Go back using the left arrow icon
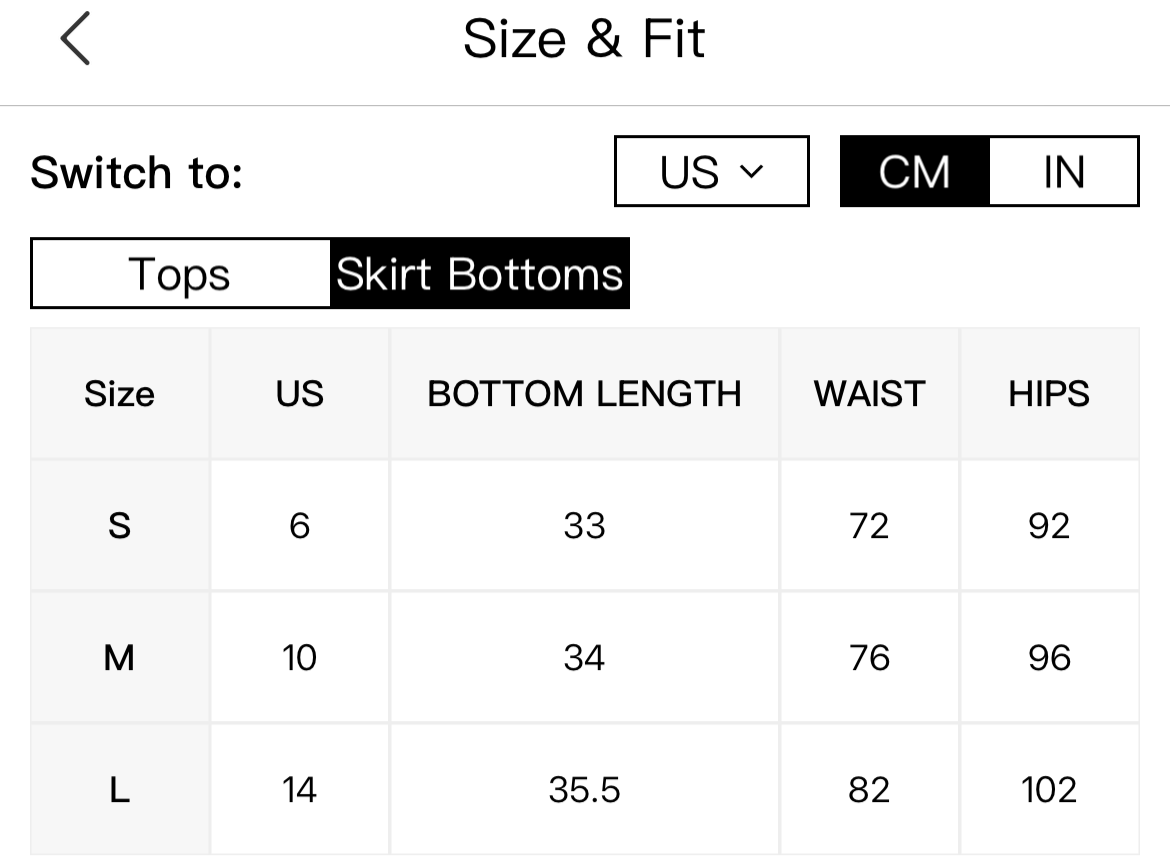1170x859 pixels. (75, 38)
